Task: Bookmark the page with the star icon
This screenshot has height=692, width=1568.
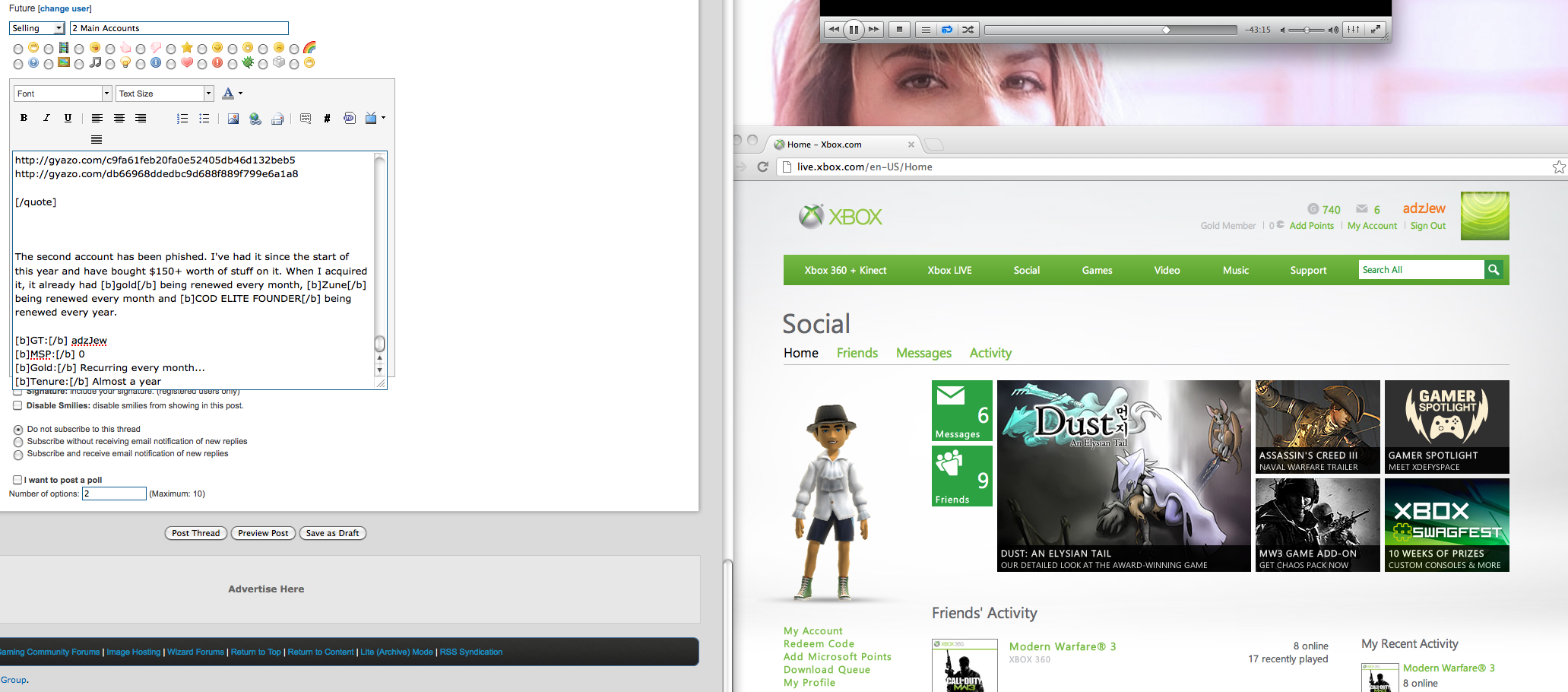Action: (x=1559, y=167)
